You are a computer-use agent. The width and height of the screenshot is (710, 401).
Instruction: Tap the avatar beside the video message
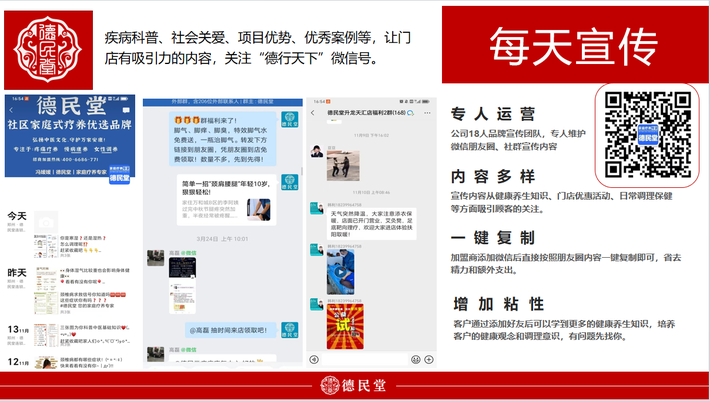coord(317,249)
